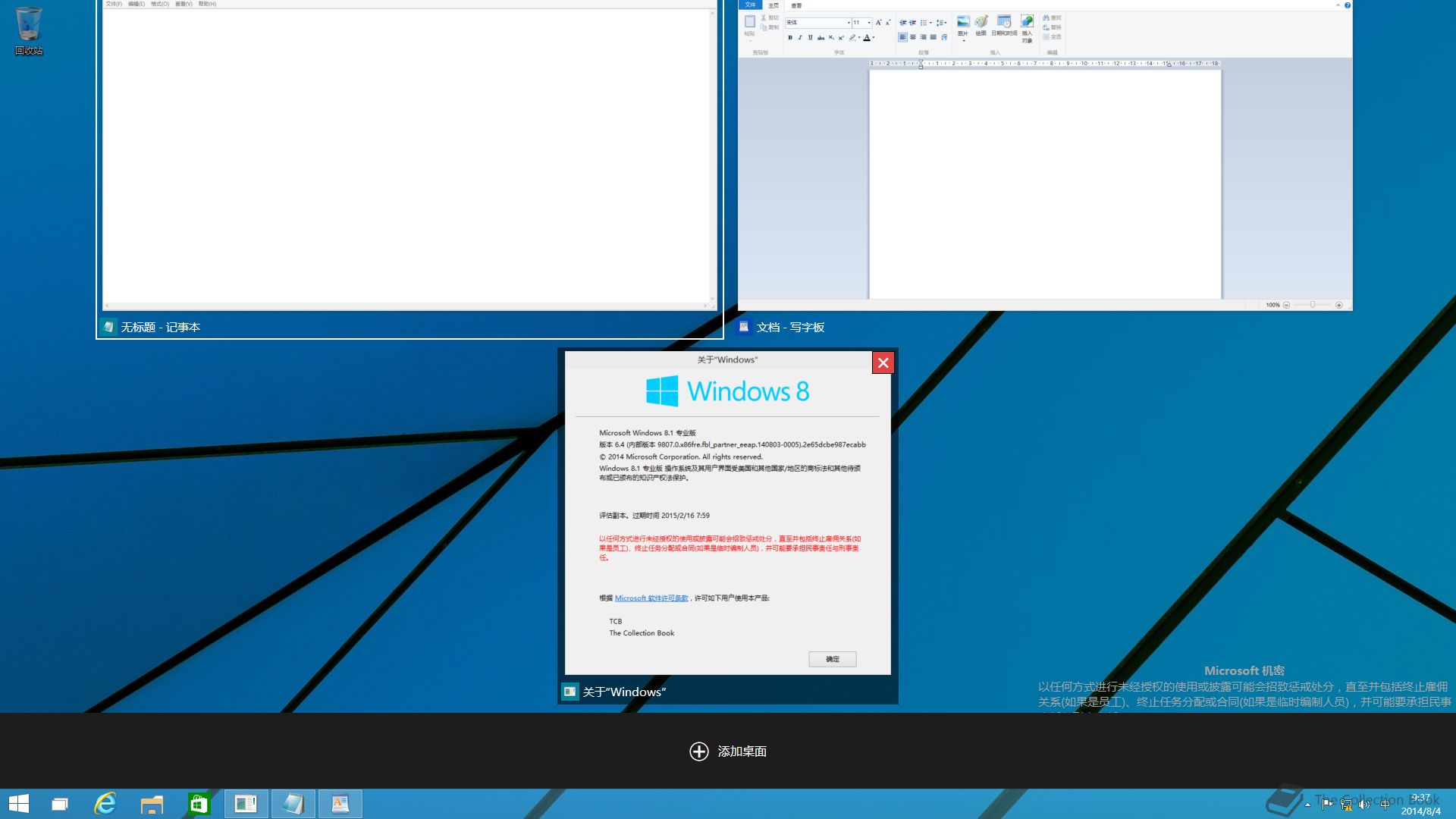1456x819 pixels.
Task: Click Cut in WordPad clipboard group
Action: coord(770,17)
